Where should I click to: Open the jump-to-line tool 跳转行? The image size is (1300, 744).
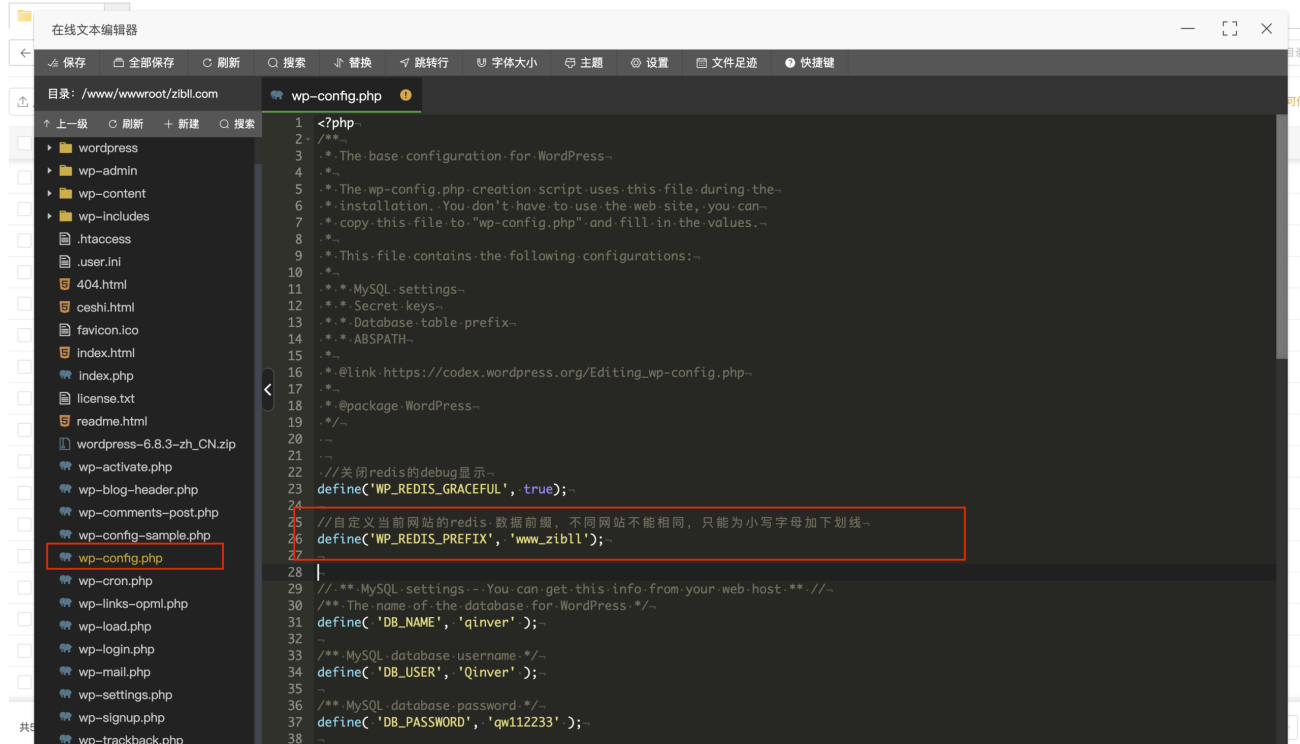point(423,62)
